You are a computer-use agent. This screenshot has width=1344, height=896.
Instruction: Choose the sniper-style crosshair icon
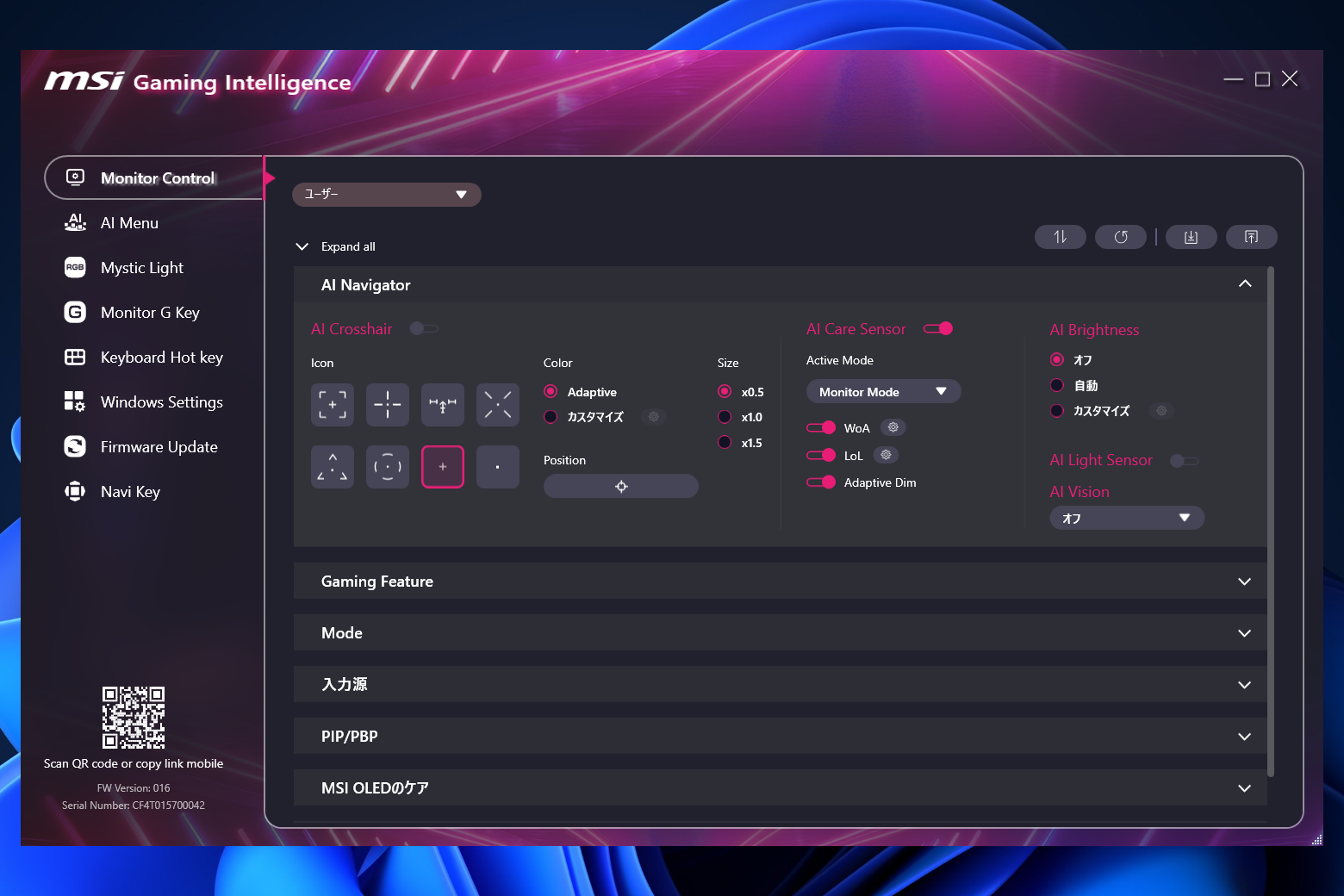click(x=442, y=404)
